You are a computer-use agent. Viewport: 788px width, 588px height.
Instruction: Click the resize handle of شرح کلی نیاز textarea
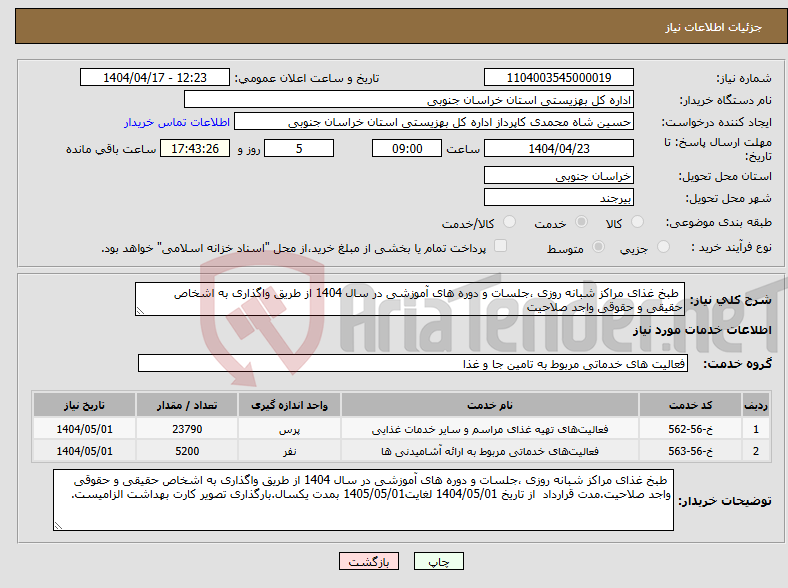click(140, 311)
